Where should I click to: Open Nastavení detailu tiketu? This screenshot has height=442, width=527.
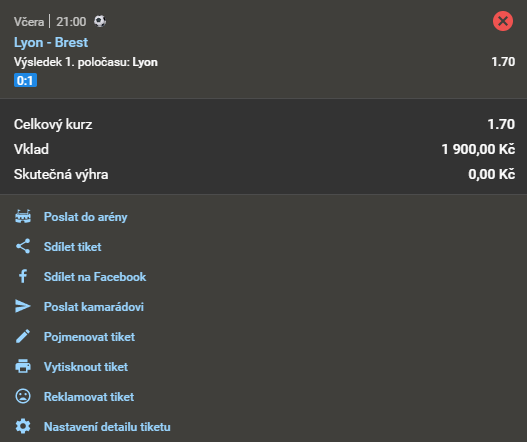pyautogui.click(x=107, y=427)
